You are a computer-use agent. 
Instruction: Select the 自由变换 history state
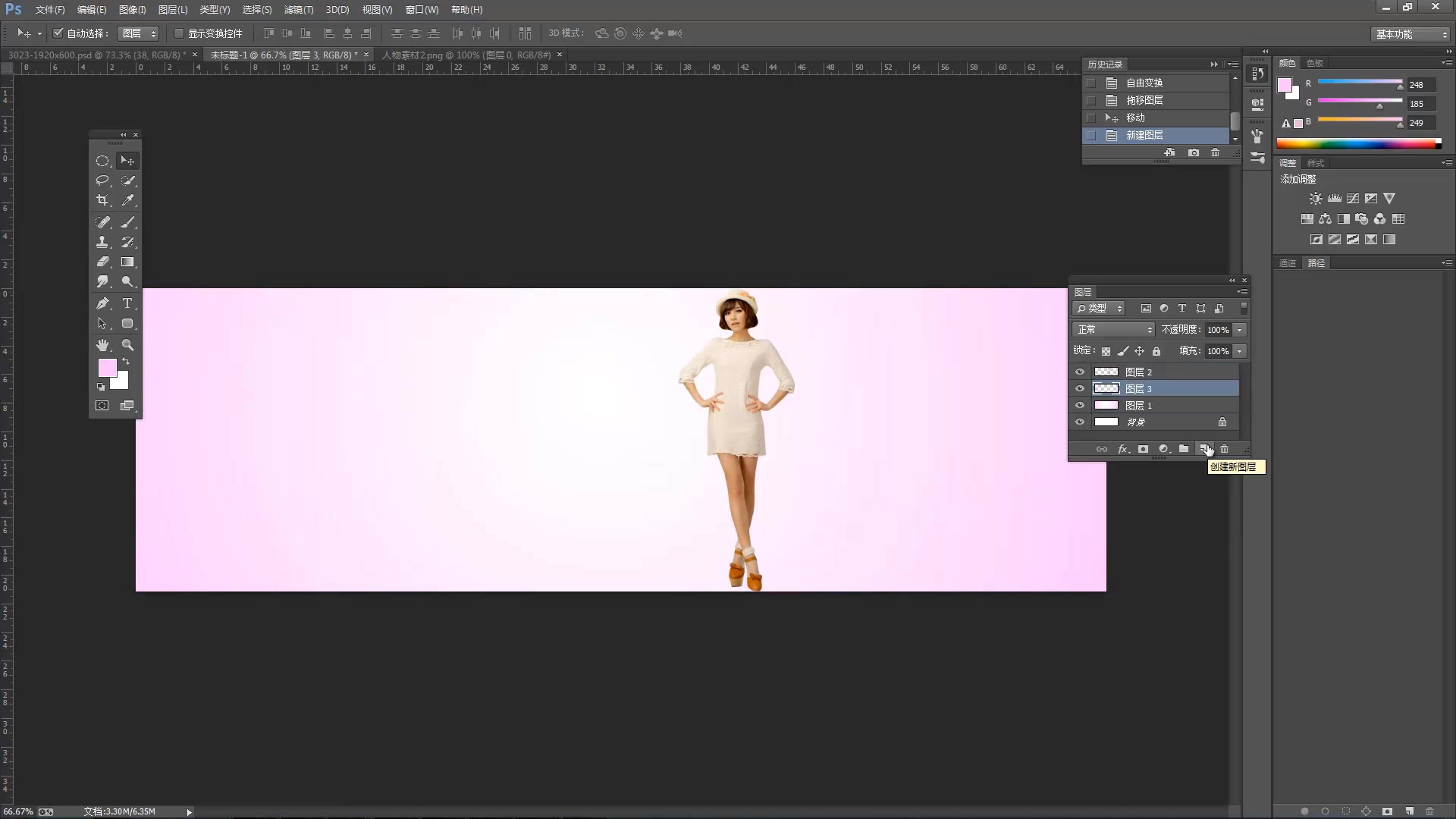click(1144, 83)
